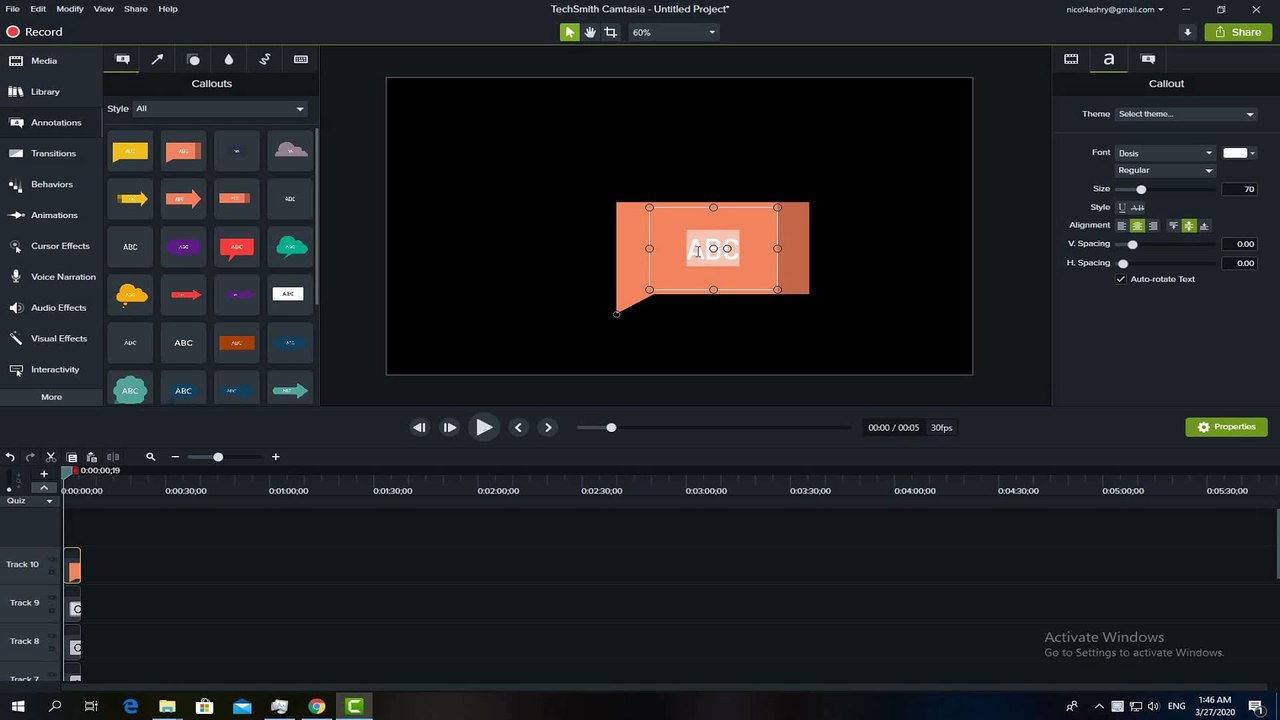Align text right horizontally

tap(1153, 226)
